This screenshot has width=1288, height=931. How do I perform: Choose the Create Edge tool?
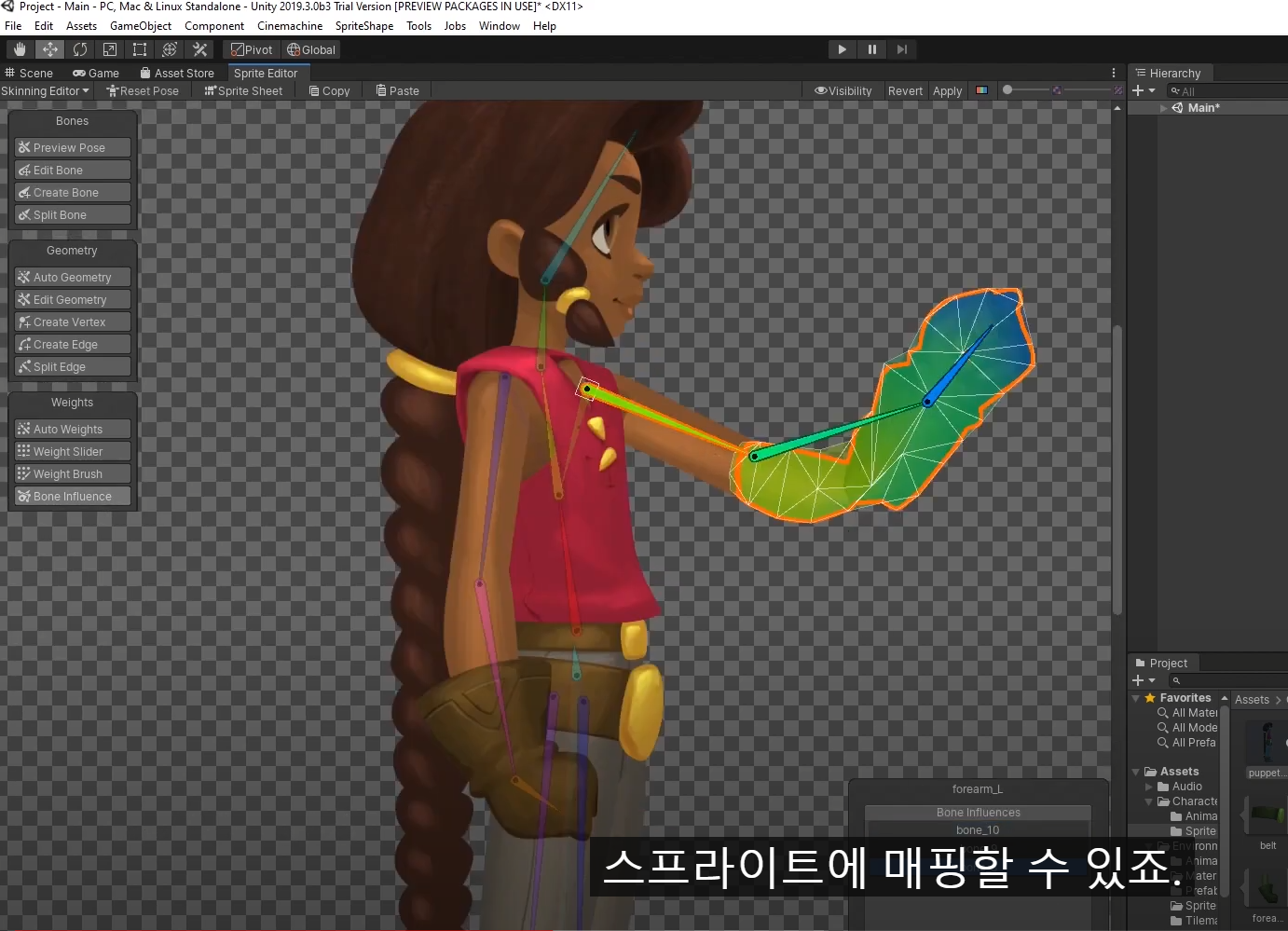coord(73,344)
